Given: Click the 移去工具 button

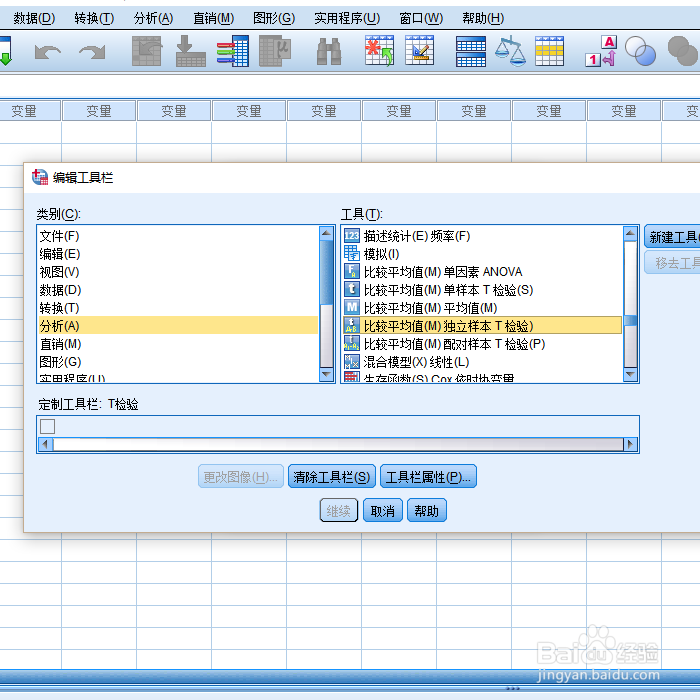Looking at the screenshot, I should pyautogui.click(x=672, y=262).
